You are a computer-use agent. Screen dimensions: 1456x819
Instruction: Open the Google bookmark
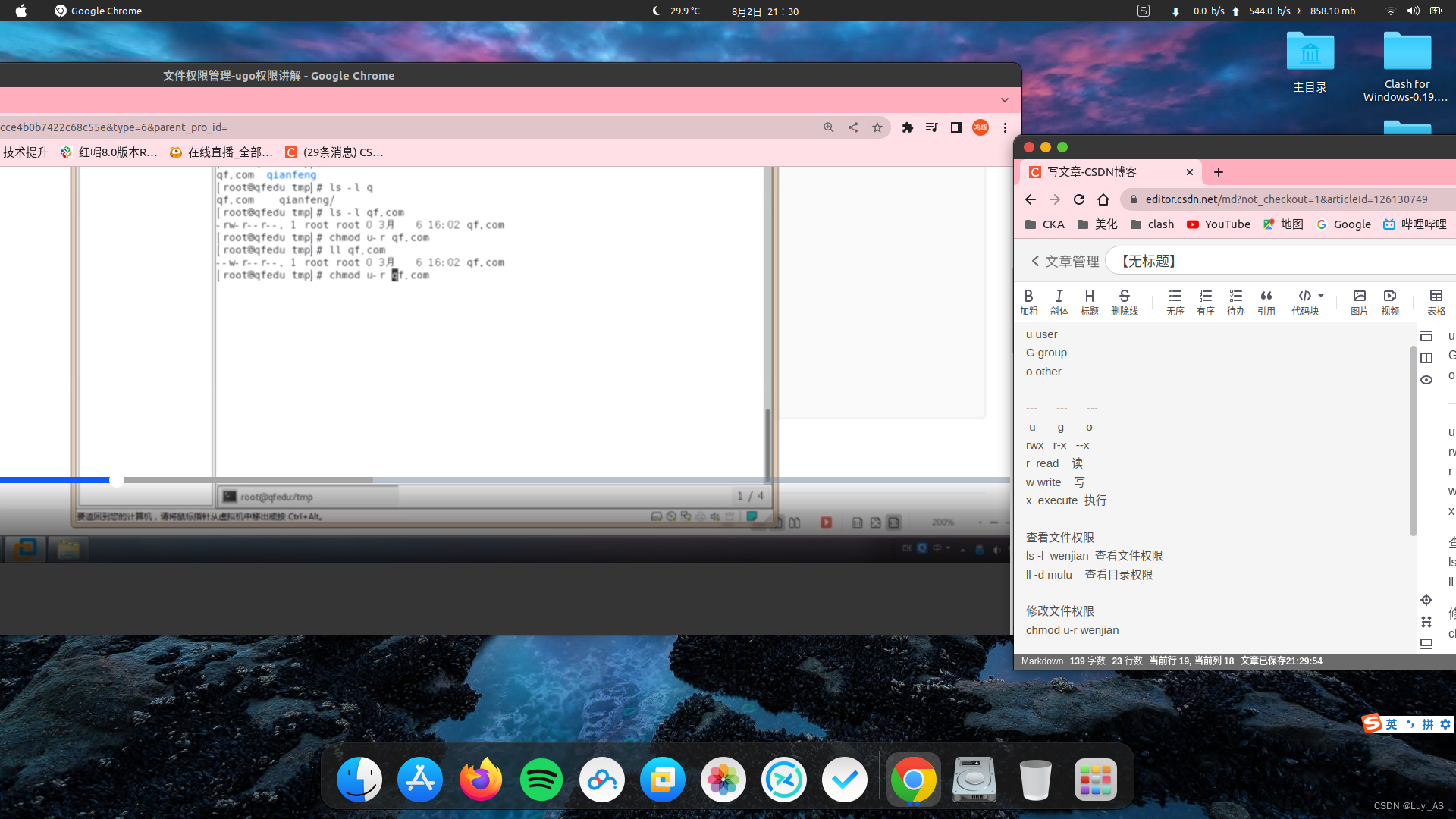(x=1343, y=224)
